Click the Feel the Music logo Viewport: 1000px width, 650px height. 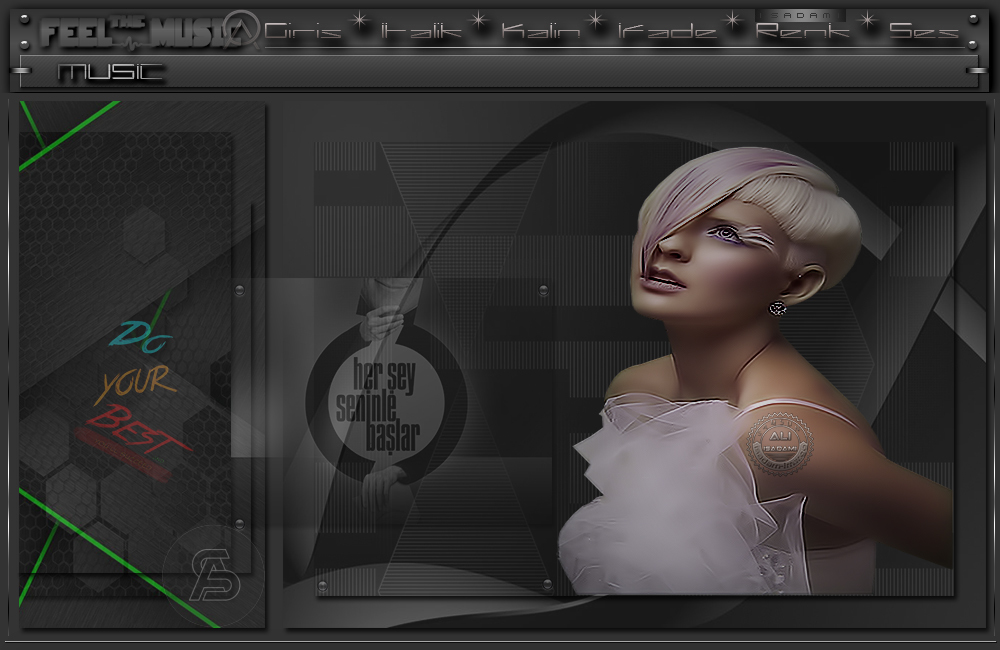click(x=130, y=33)
